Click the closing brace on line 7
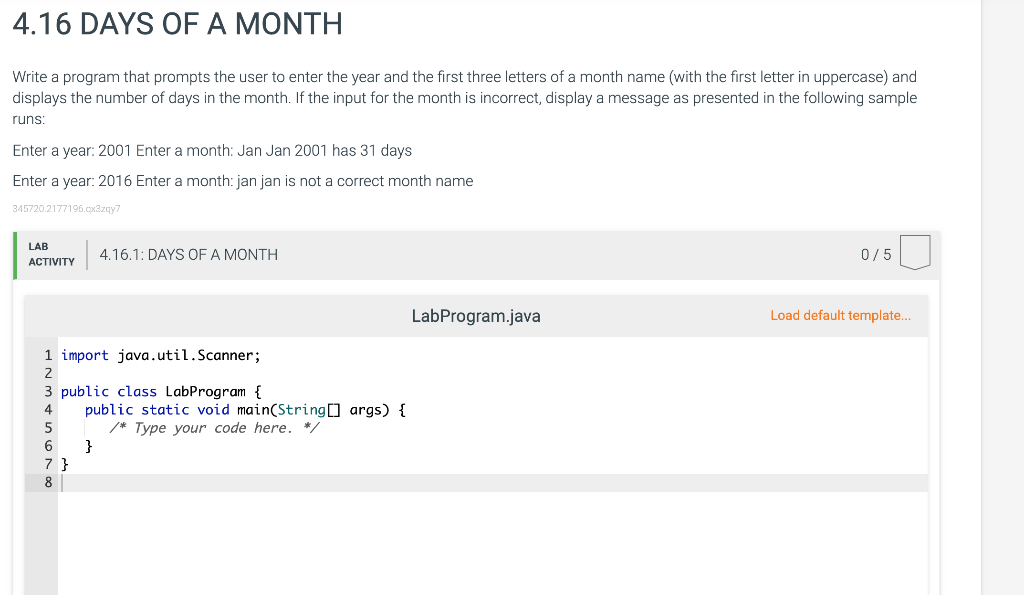The height and width of the screenshot is (595, 1024). (x=63, y=463)
